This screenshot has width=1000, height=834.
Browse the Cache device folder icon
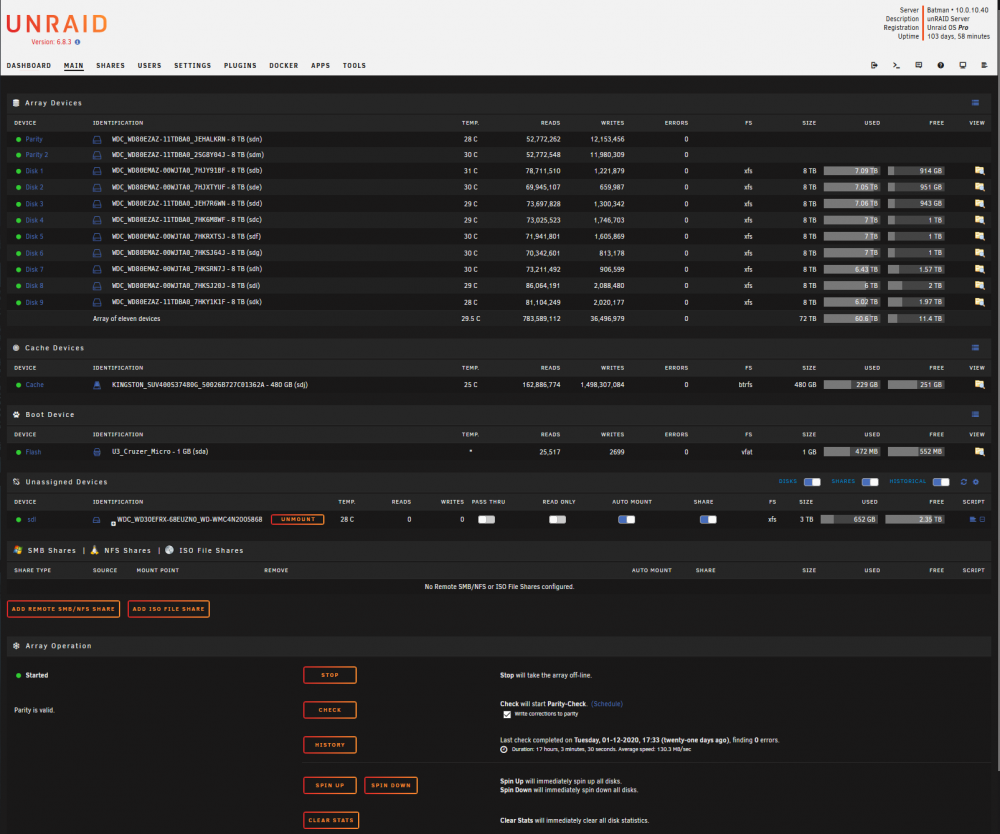[x=980, y=384]
